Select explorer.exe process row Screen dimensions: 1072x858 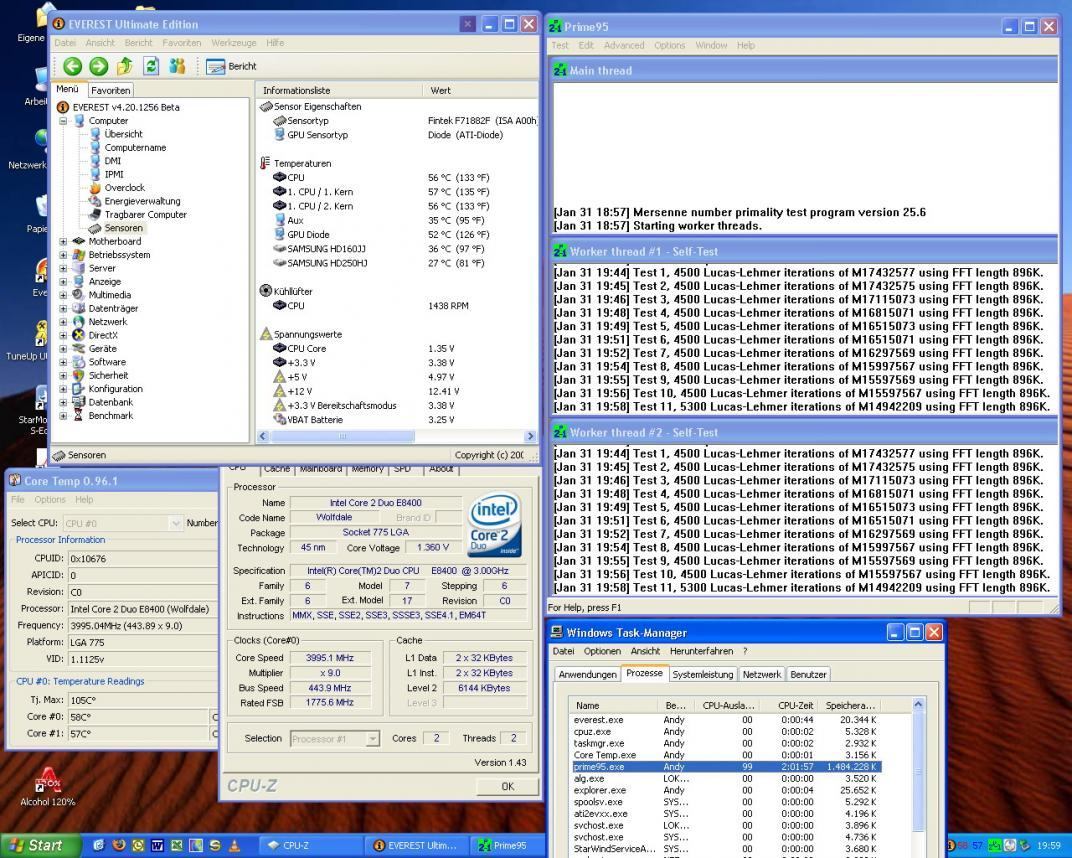coord(726,790)
